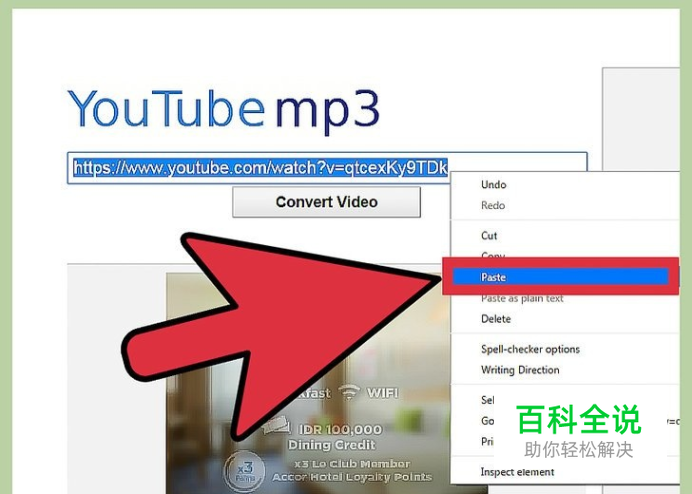Click the Convert Video button
This screenshot has width=692, height=494.
coord(327,202)
